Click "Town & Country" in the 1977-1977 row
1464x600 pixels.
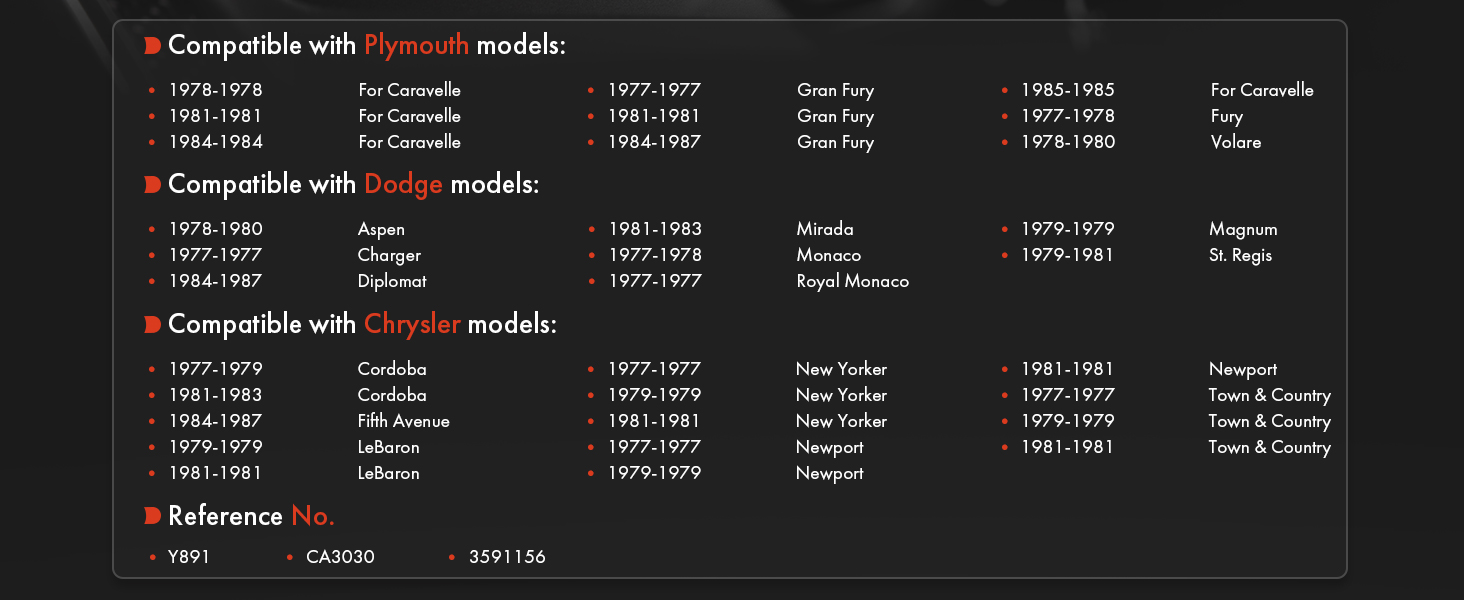tap(1270, 395)
